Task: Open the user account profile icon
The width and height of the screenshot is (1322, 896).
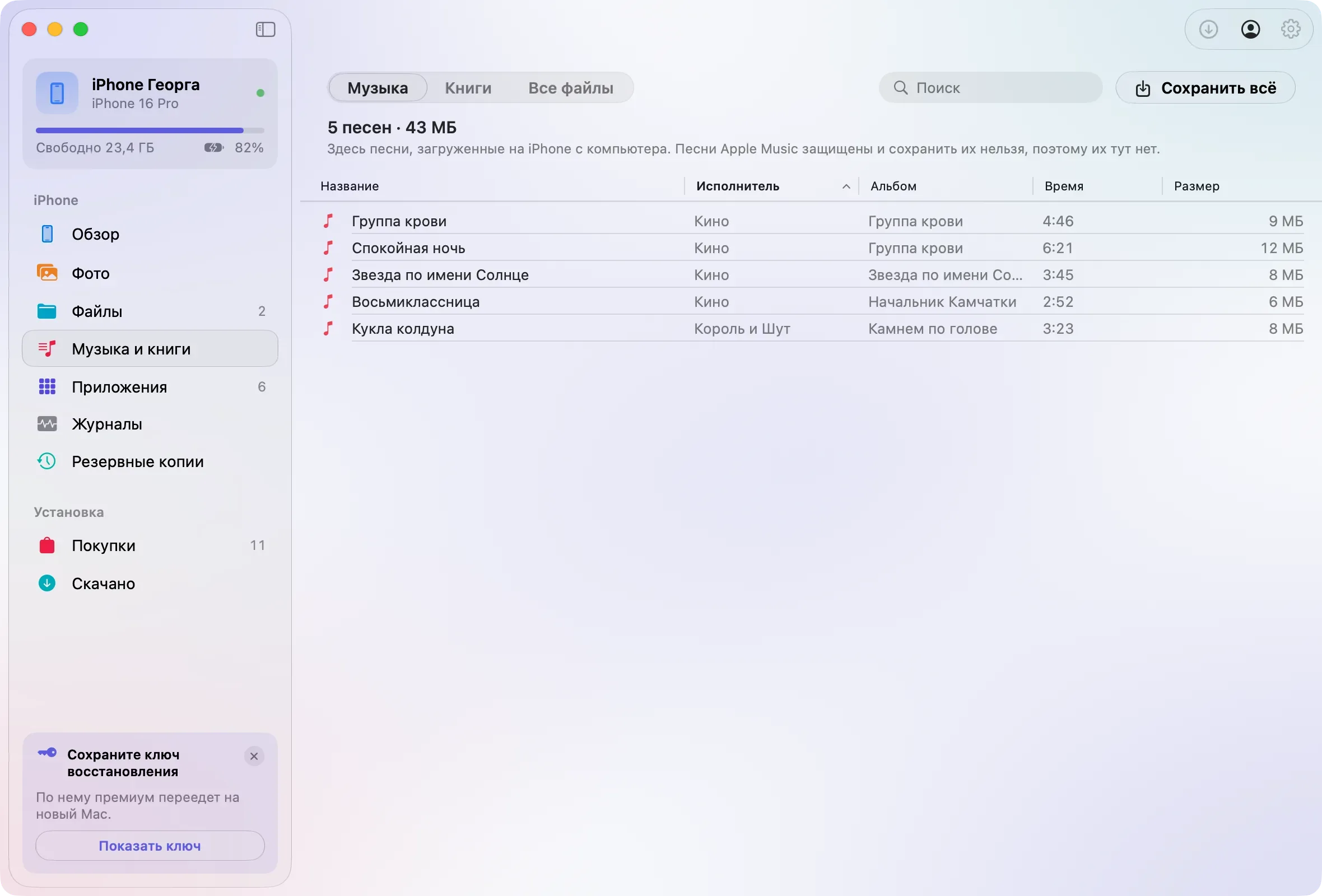Action: coord(1250,29)
